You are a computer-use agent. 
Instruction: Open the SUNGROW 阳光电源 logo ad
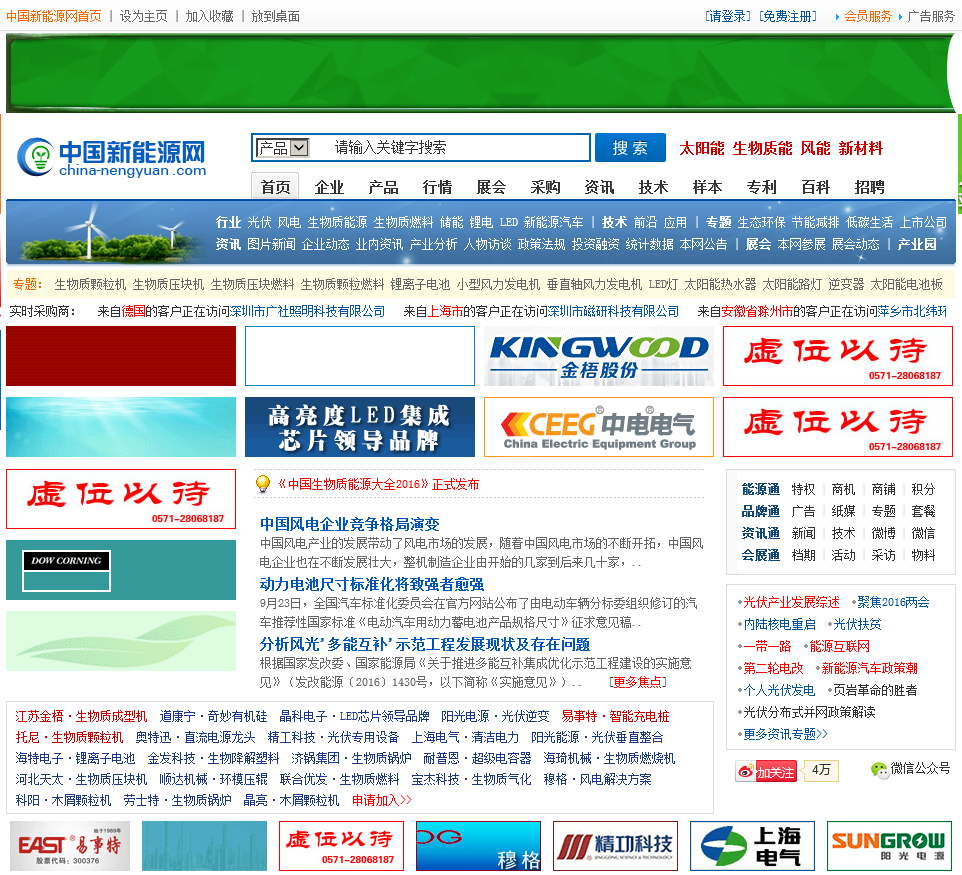[x=889, y=846]
